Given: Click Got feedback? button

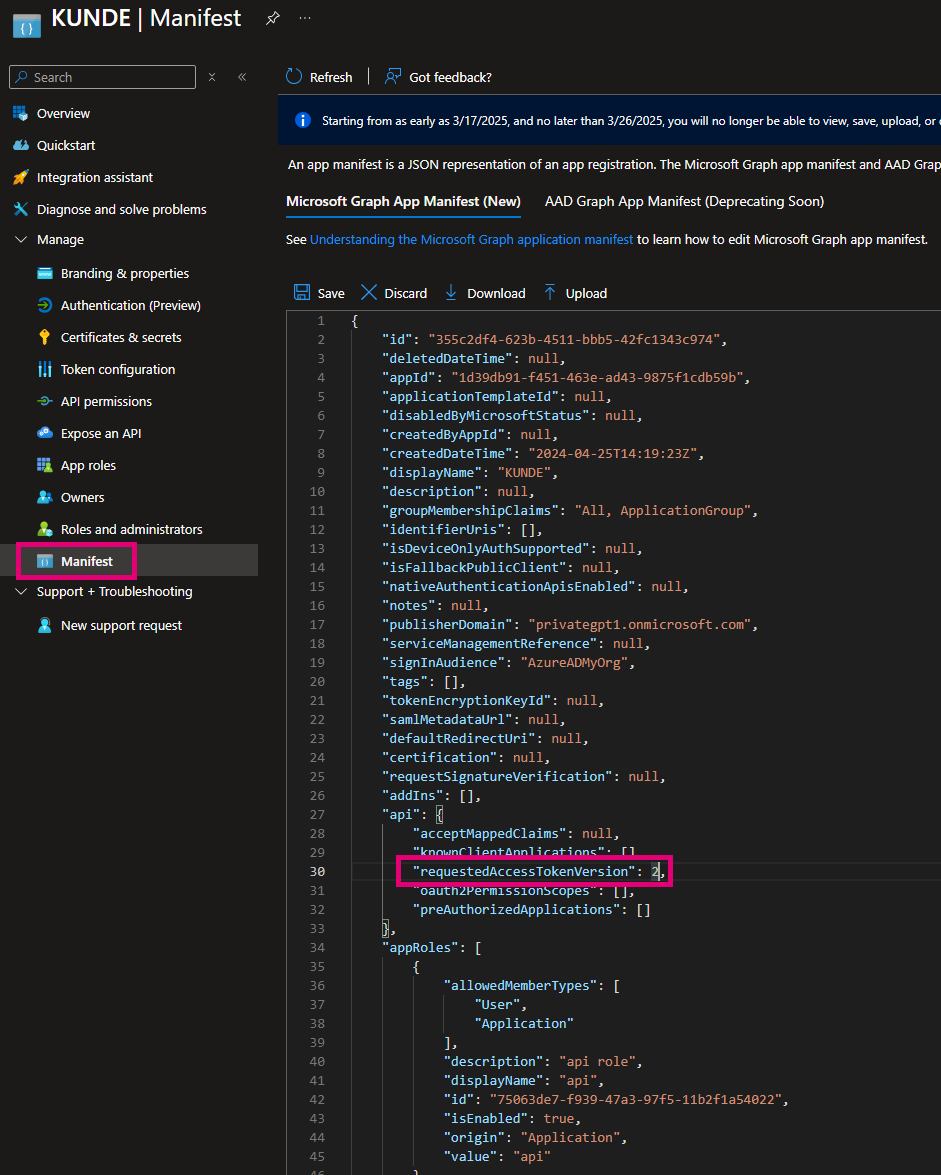Looking at the screenshot, I should click(x=439, y=77).
